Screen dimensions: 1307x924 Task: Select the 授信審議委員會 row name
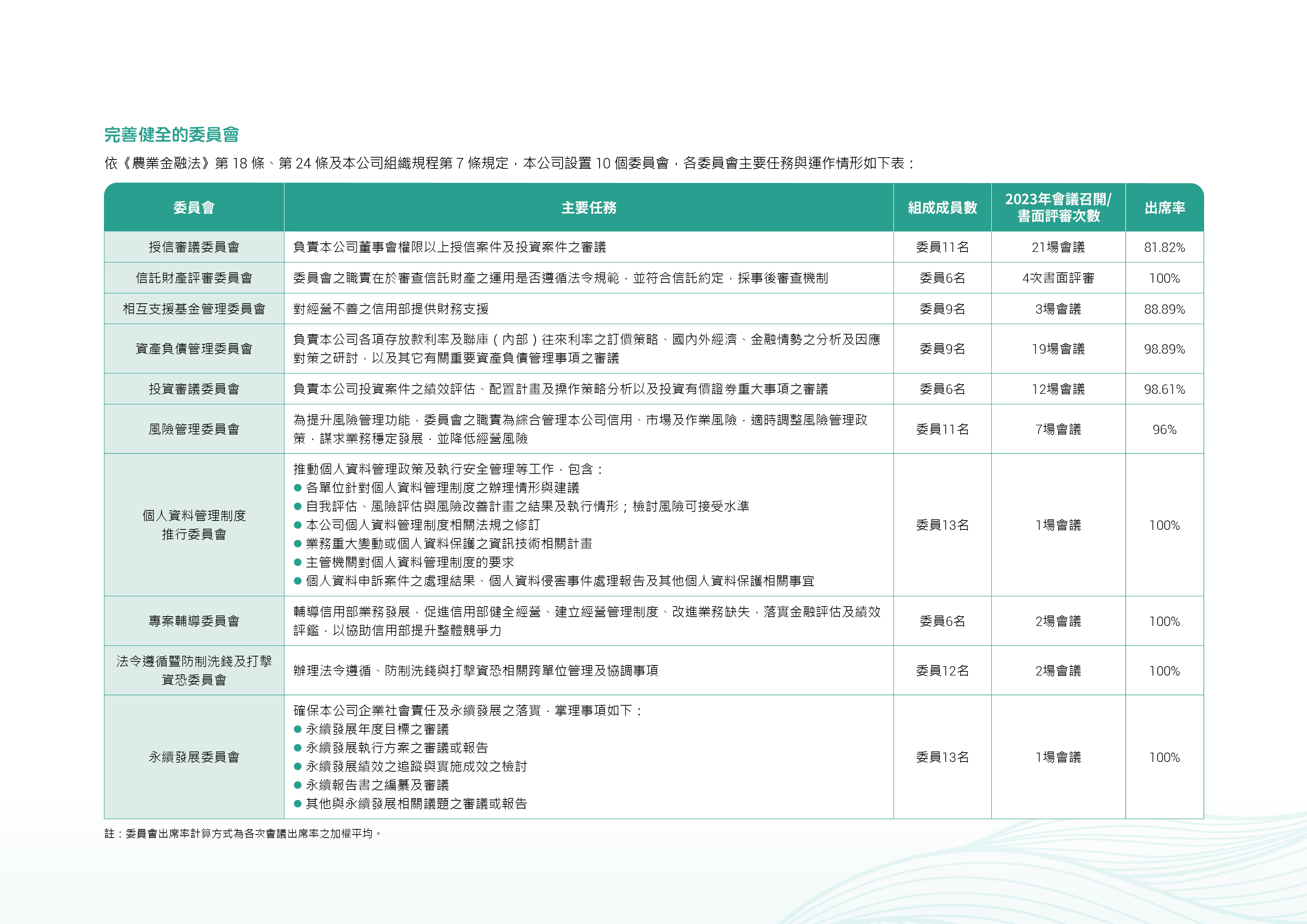click(194, 247)
